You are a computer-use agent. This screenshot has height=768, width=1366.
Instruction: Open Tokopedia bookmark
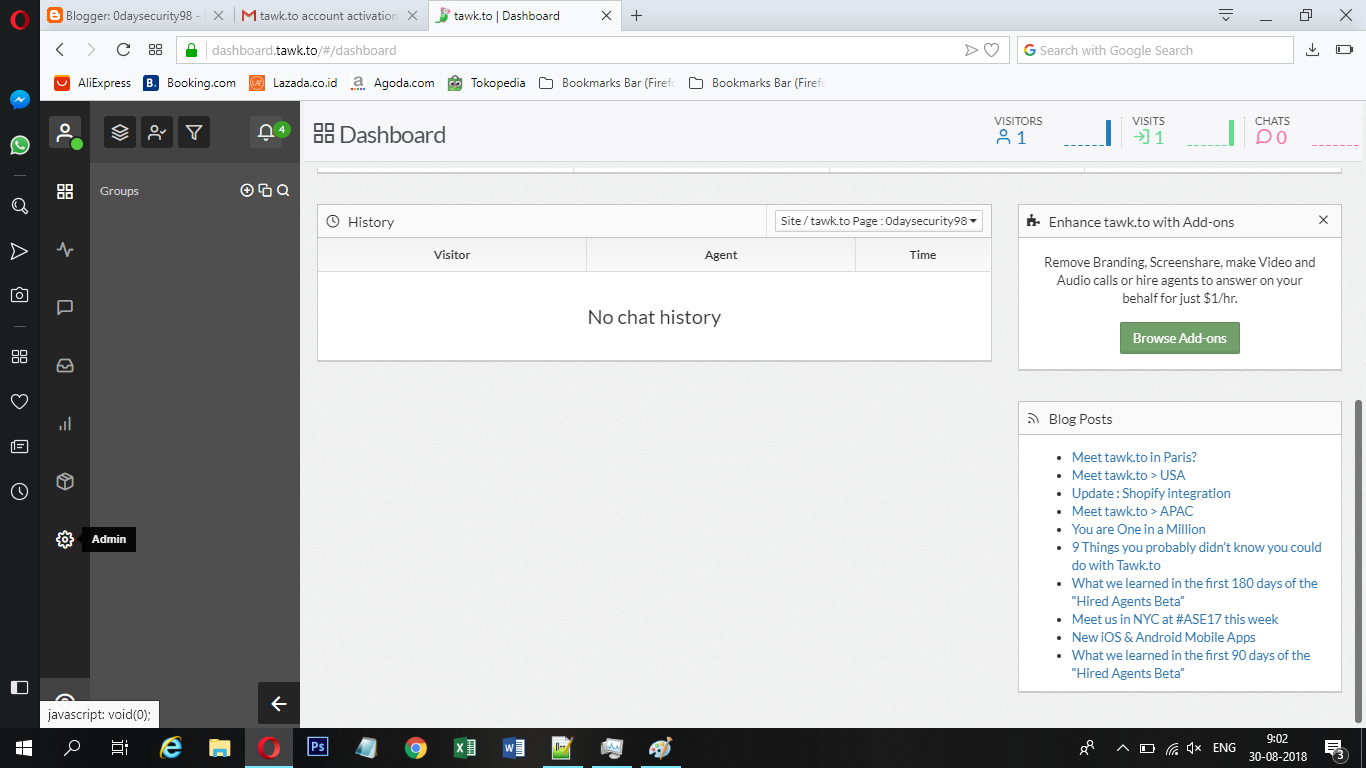487,83
